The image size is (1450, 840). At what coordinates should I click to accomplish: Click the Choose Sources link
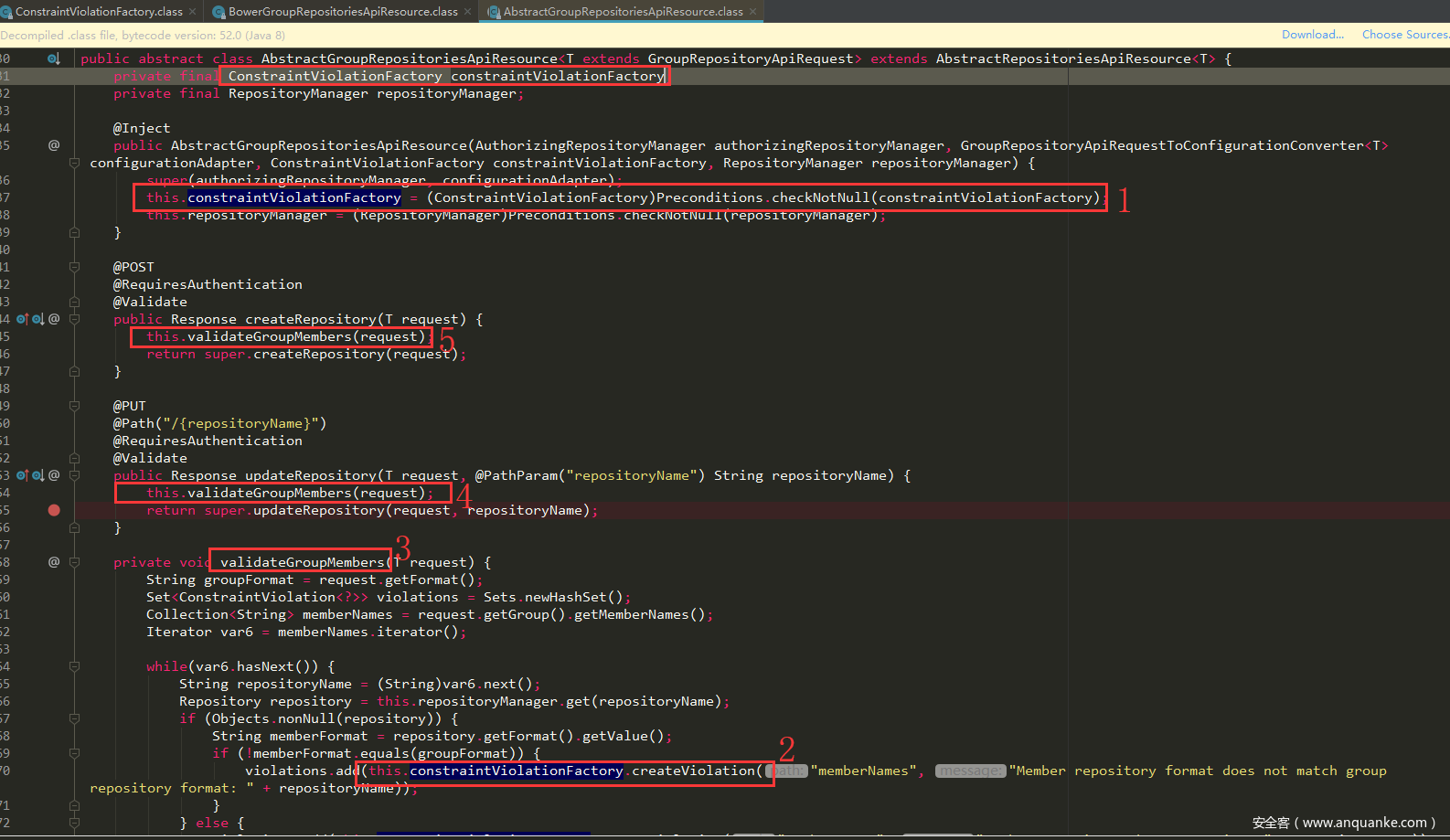pyautogui.click(x=1405, y=35)
